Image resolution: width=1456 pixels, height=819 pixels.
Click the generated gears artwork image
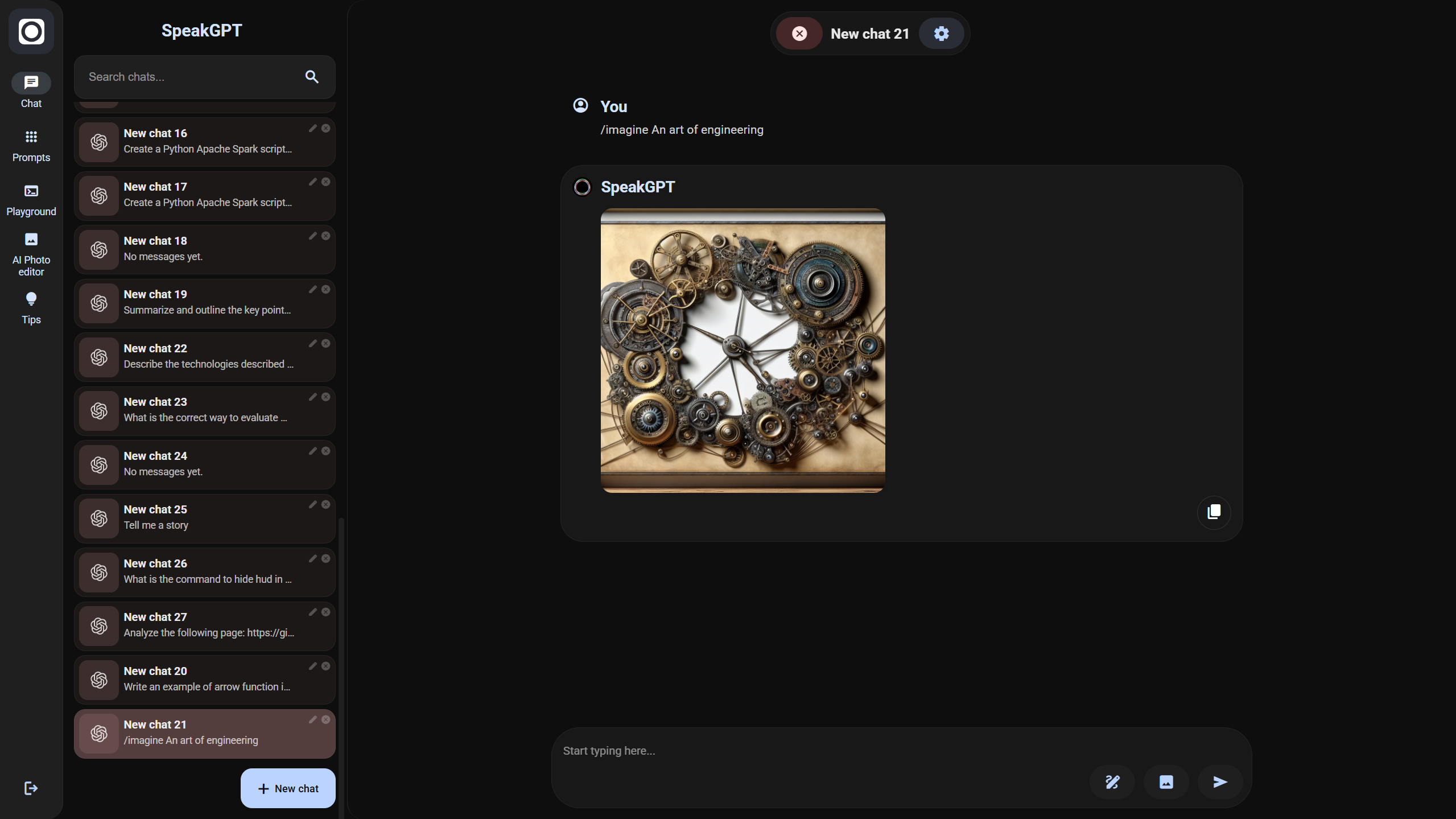pyautogui.click(x=743, y=350)
